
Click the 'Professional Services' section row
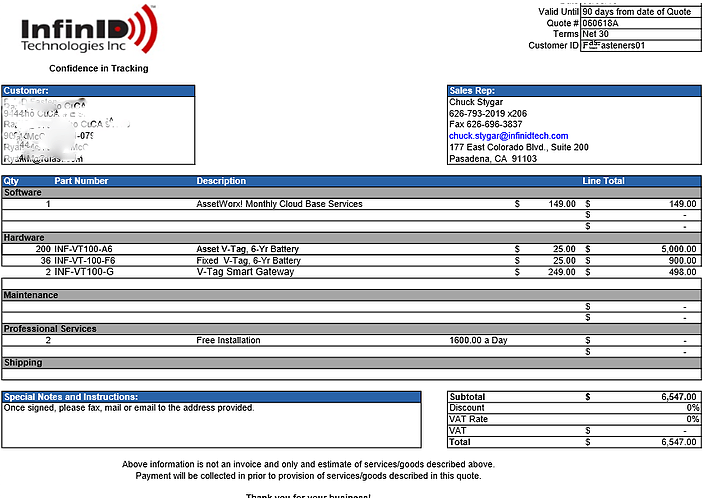click(x=351, y=329)
